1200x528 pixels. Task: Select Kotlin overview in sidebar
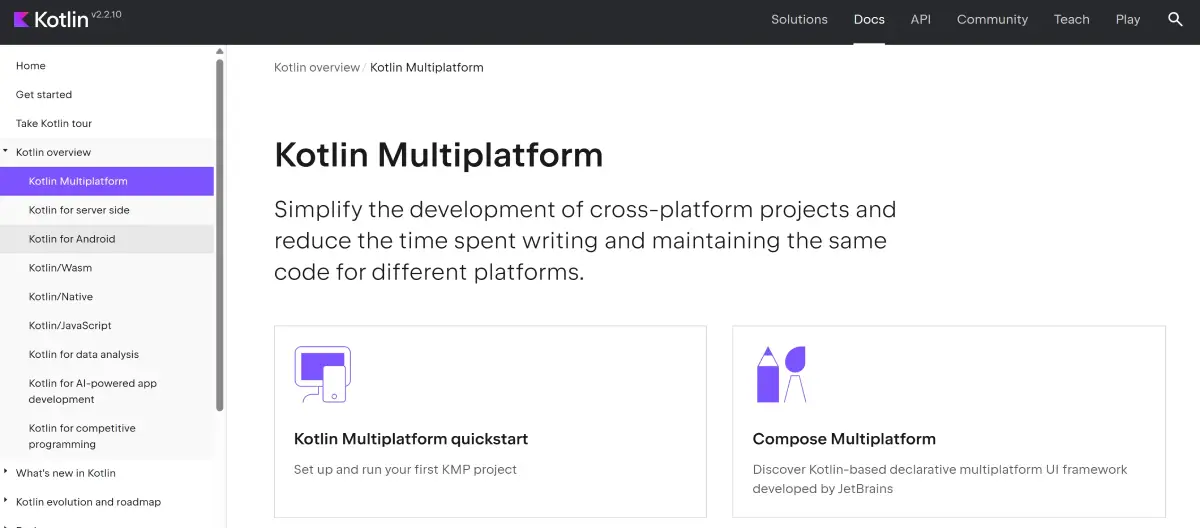(x=53, y=153)
